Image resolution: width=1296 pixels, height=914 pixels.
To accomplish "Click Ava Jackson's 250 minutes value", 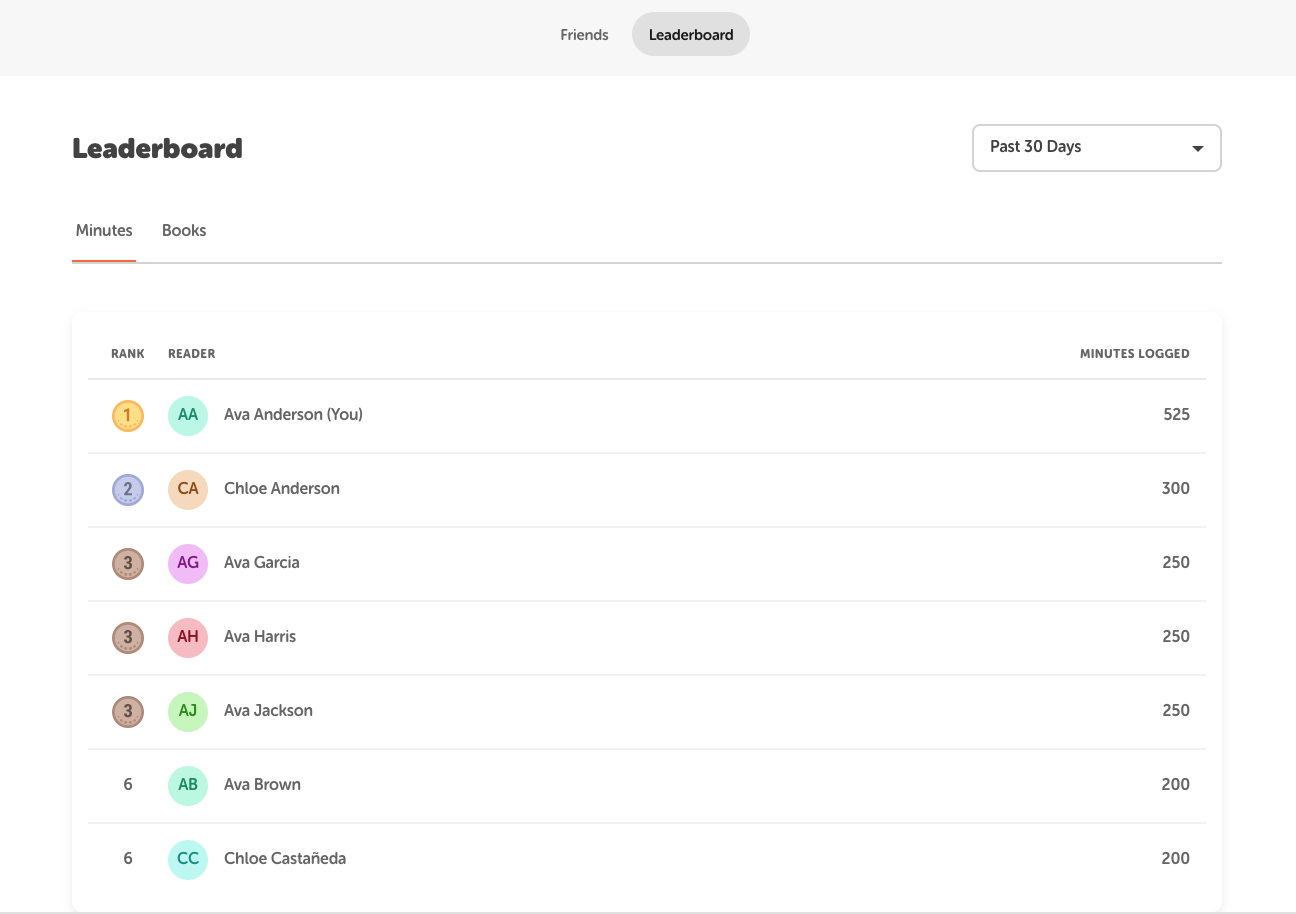I will [1176, 710].
